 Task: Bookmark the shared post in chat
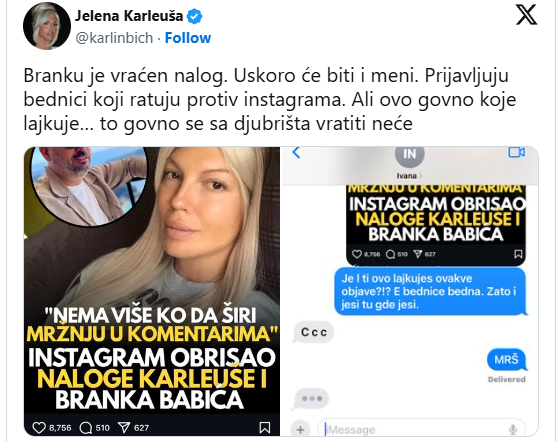click(x=518, y=254)
